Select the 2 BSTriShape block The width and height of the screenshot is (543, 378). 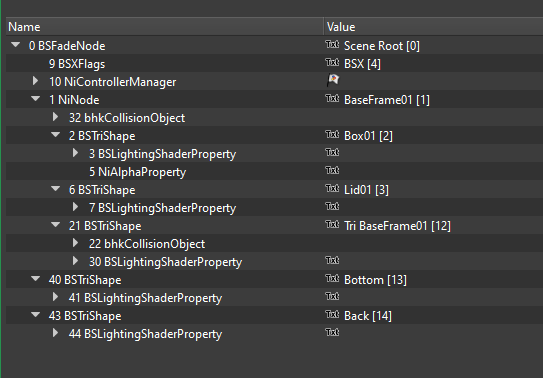(102, 136)
